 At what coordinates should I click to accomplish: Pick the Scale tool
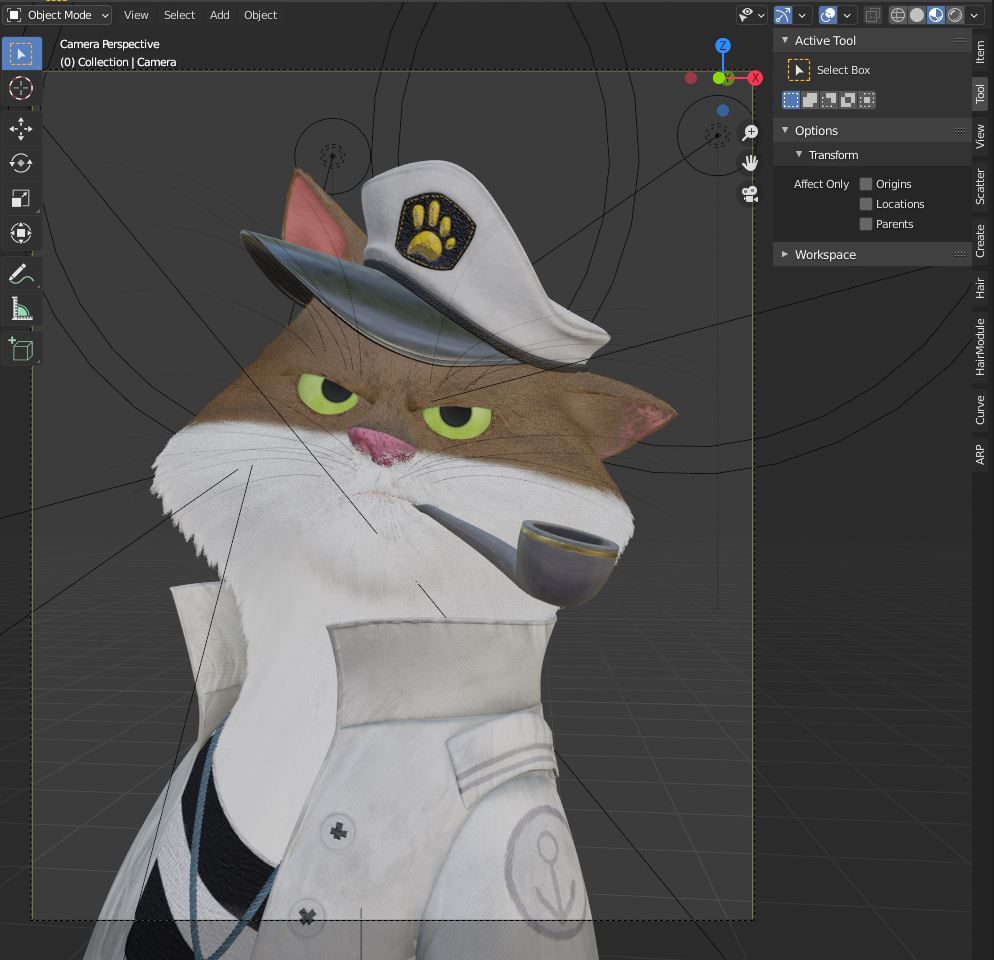(x=20, y=198)
